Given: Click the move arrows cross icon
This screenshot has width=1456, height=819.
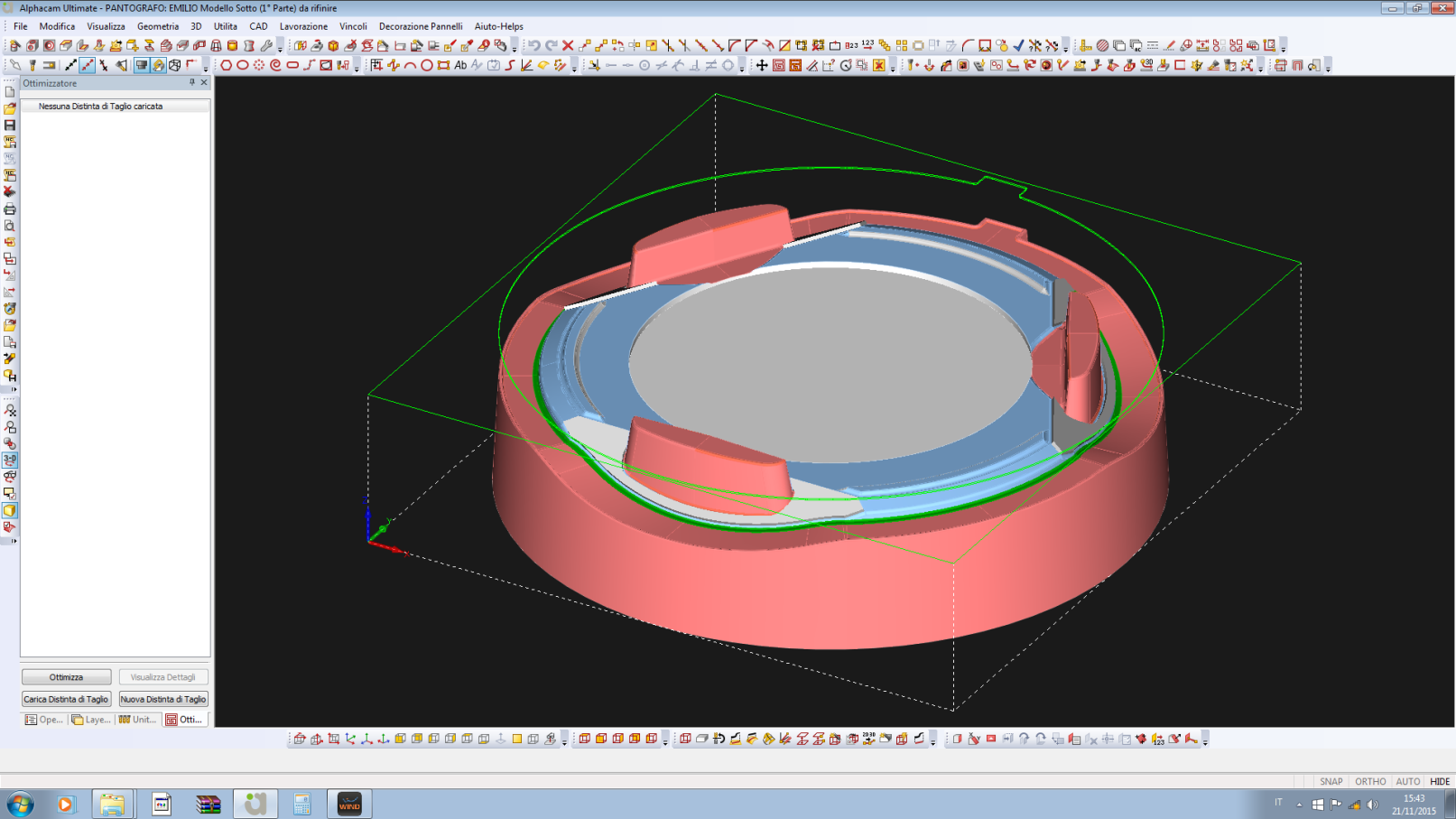Looking at the screenshot, I should coord(762,65).
